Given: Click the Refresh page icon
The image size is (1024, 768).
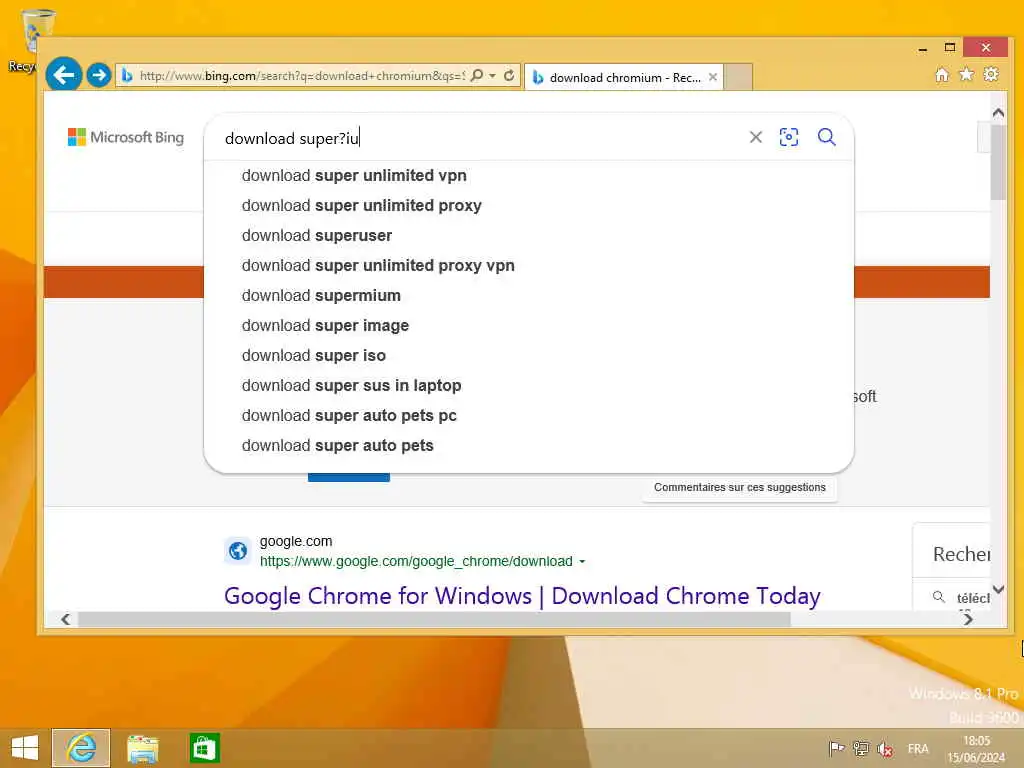Looking at the screenshot, I should pos(509,75).
